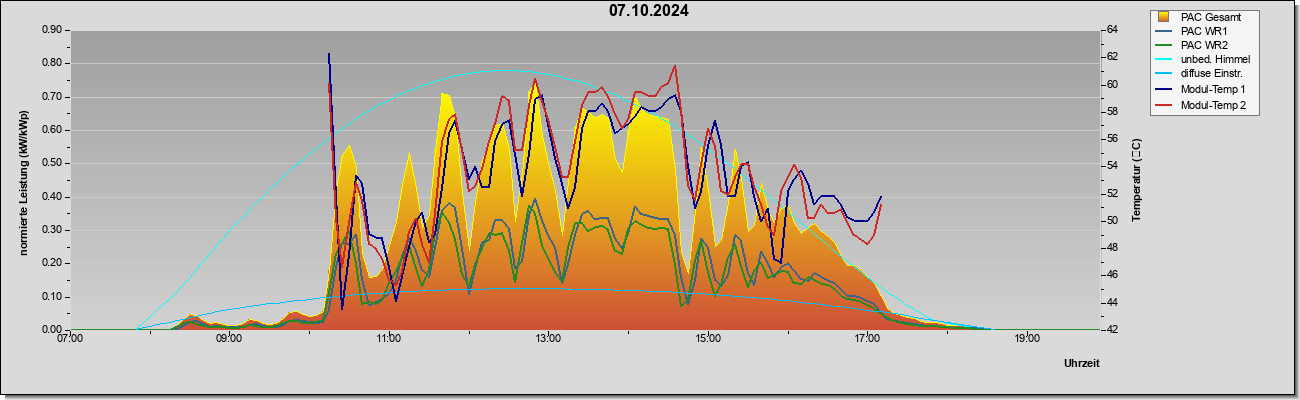
Task: Click the 19:00 label on time axis
Action: tap(1027, 338)
